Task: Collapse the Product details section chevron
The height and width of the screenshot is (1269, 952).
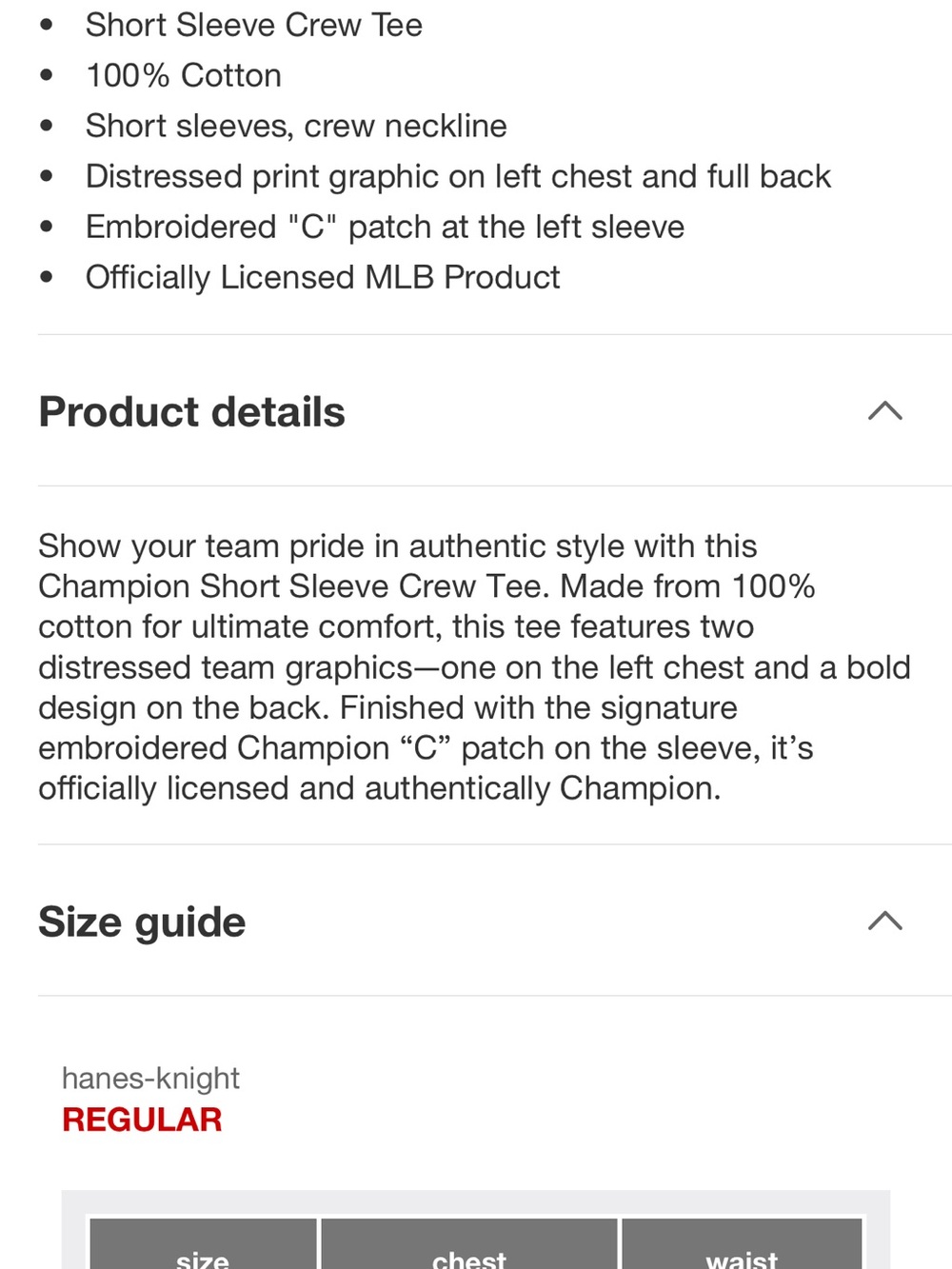Action: [x=885, y=411]
